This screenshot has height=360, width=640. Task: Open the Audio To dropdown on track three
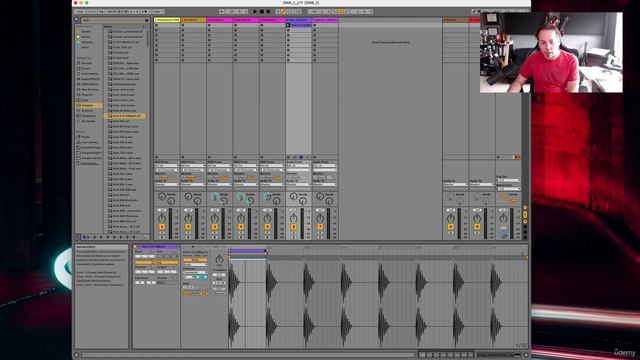220,184
